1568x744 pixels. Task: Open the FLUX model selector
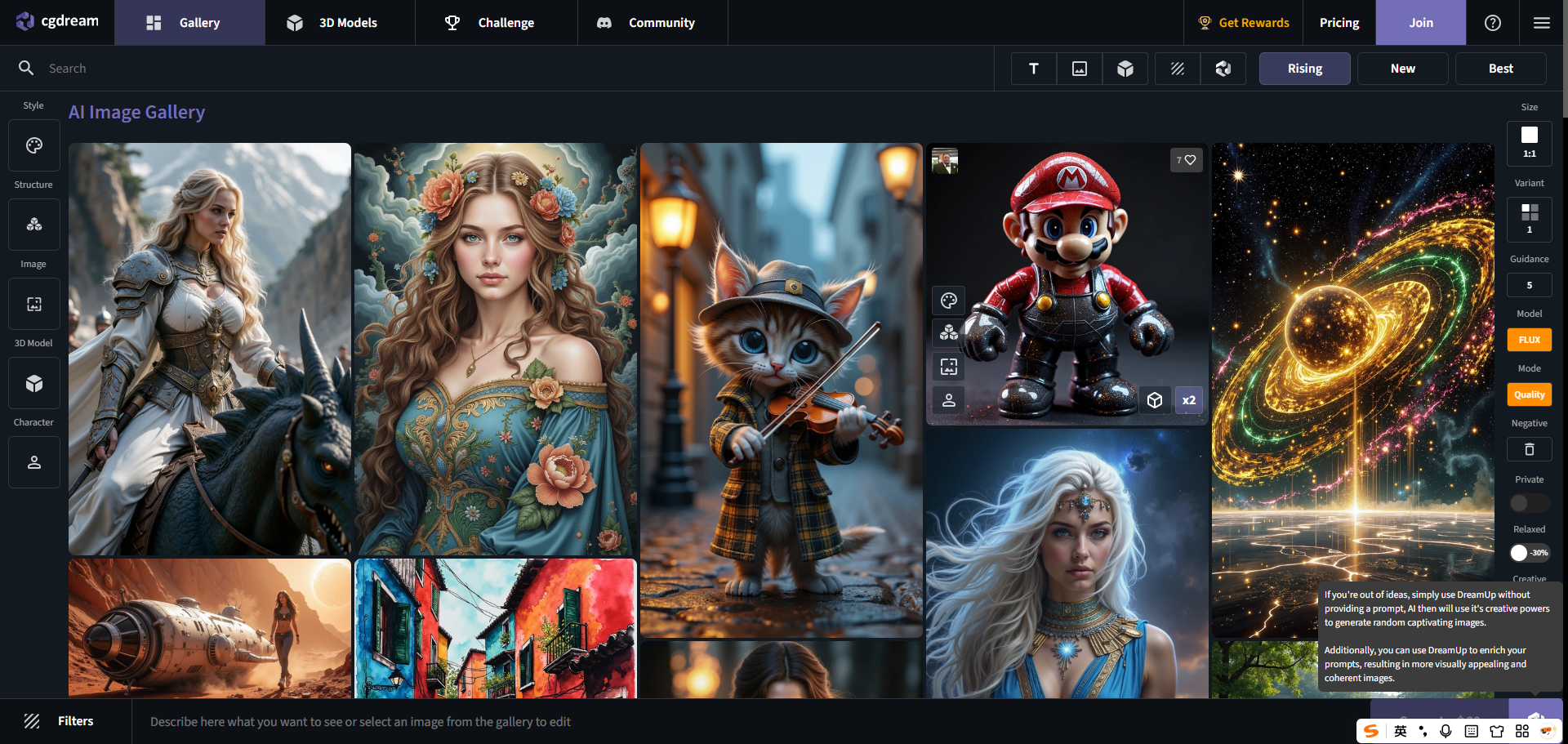[x=1529, y=340]
